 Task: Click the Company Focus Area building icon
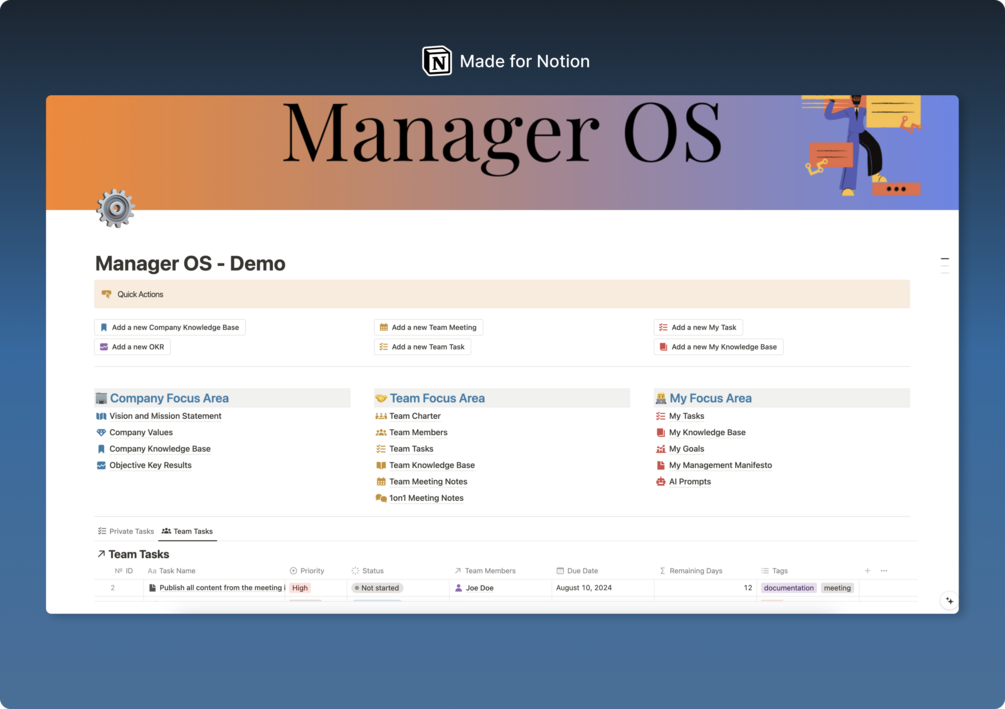(x=101, y=398)
